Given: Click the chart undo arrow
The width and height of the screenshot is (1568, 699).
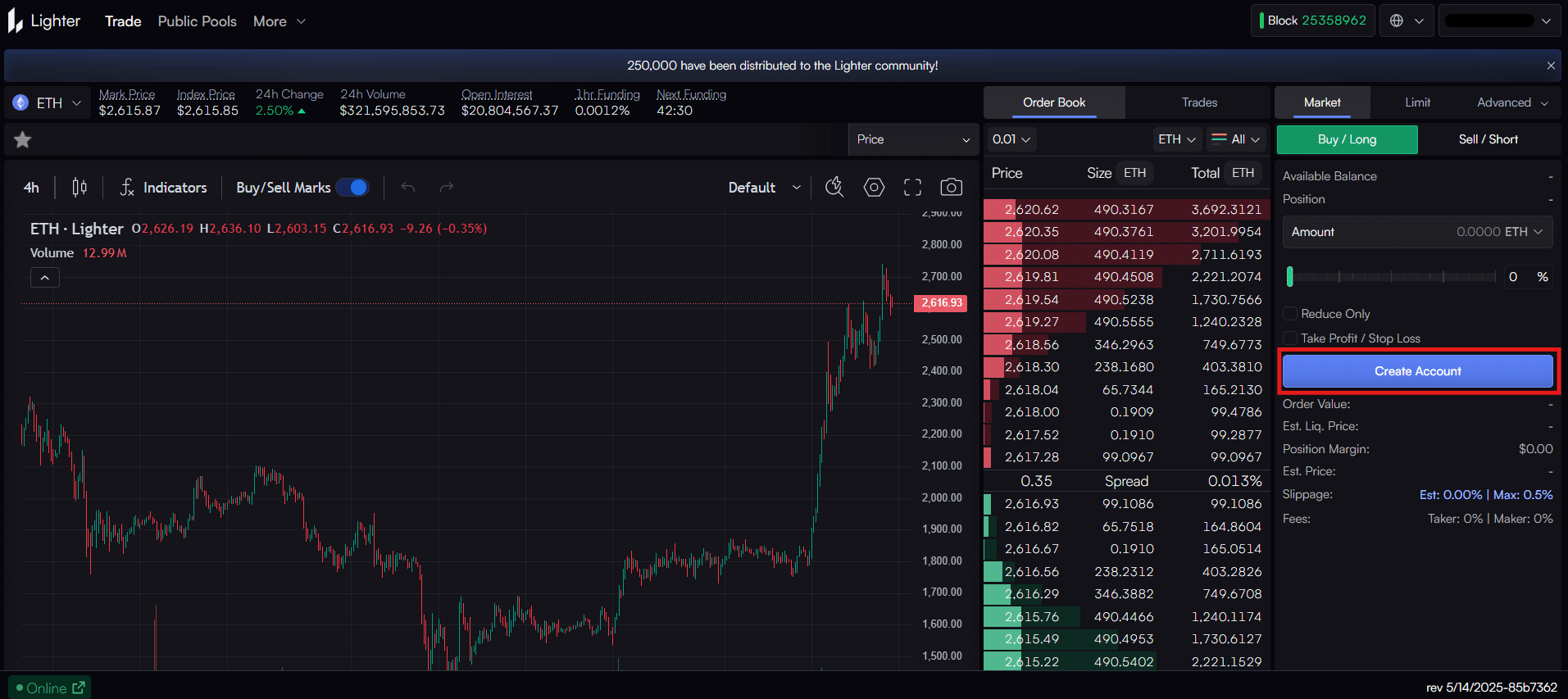Looking at the screenshot, I should click(408, 188).
